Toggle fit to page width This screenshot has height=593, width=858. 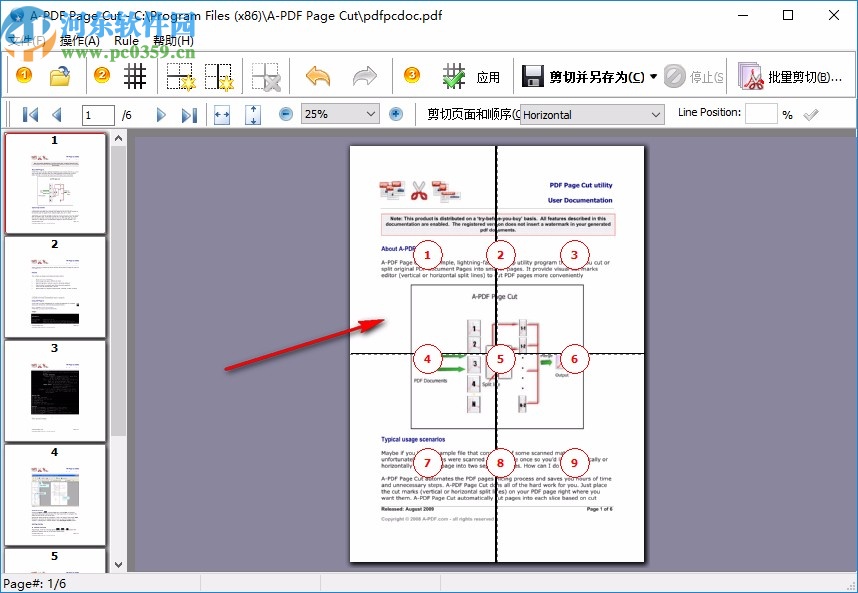coord(221,114)
